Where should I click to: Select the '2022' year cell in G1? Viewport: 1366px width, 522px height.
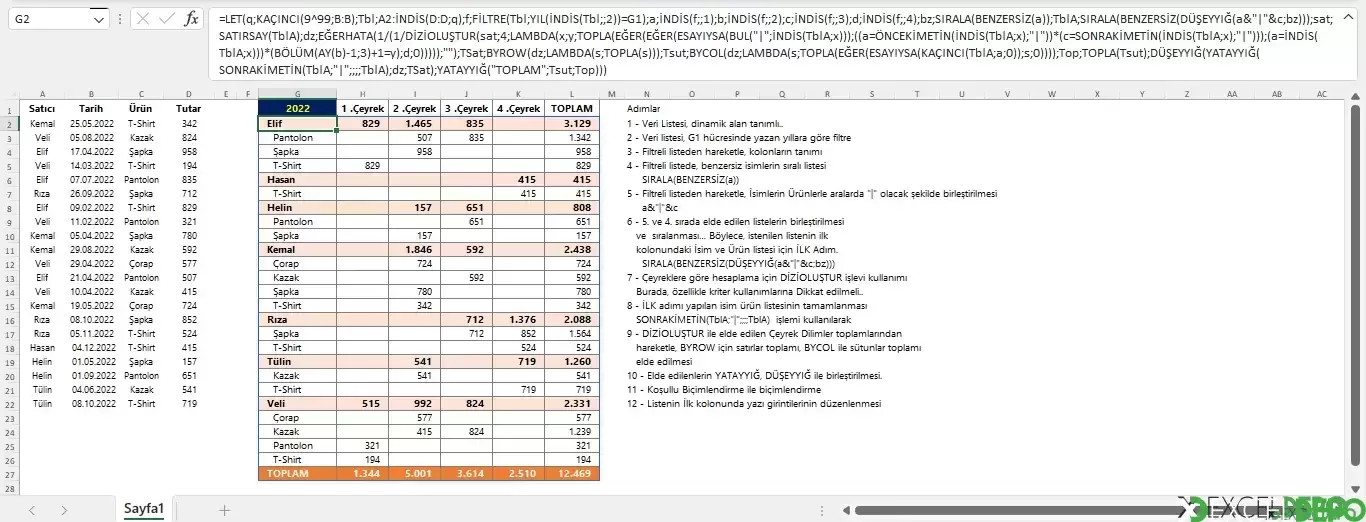297,108
